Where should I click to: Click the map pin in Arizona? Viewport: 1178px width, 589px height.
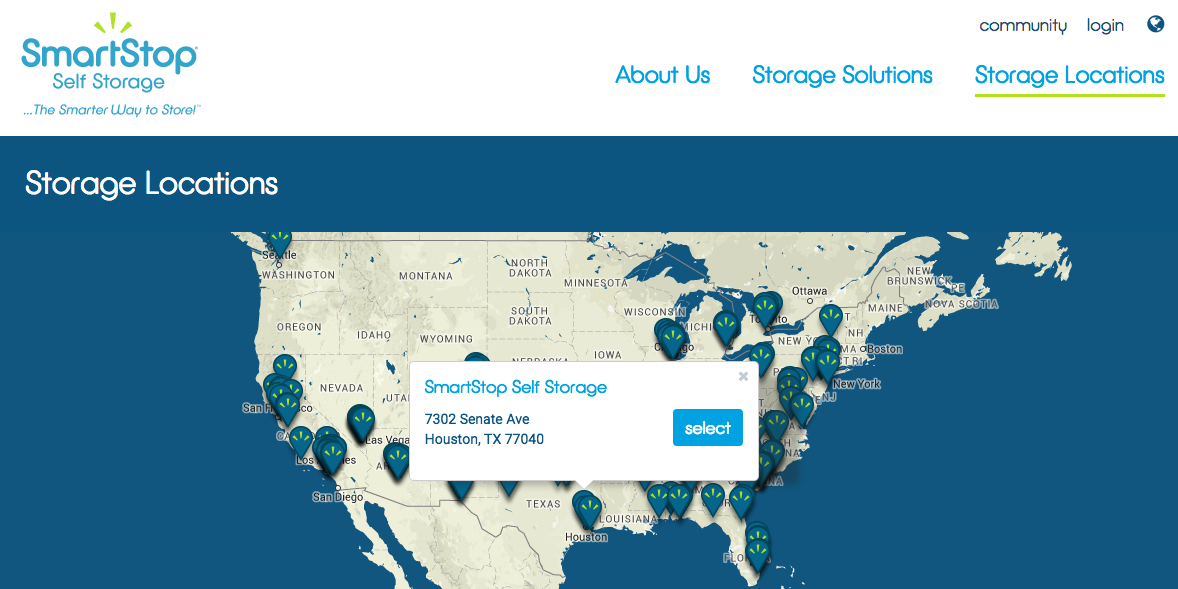[x=397, y=459]
